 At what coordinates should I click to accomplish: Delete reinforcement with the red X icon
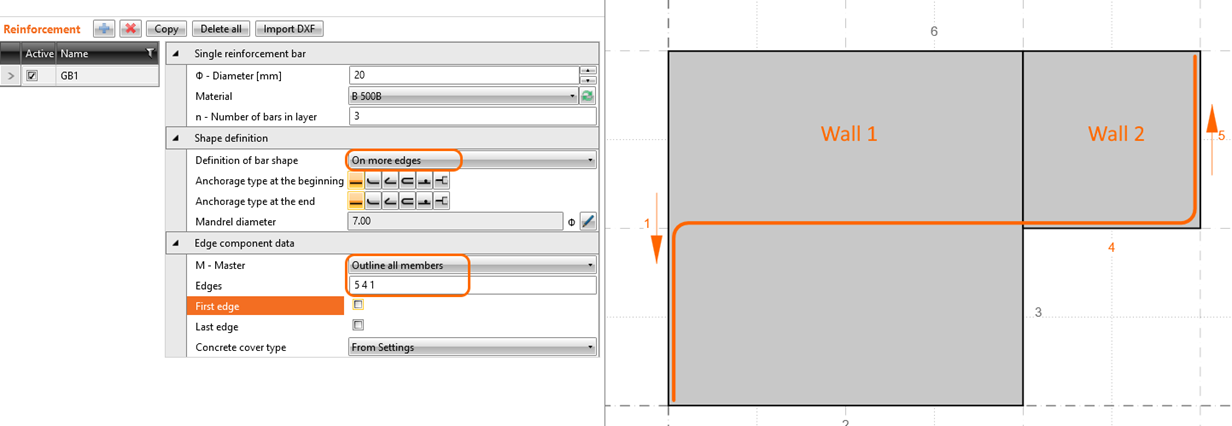130,29
